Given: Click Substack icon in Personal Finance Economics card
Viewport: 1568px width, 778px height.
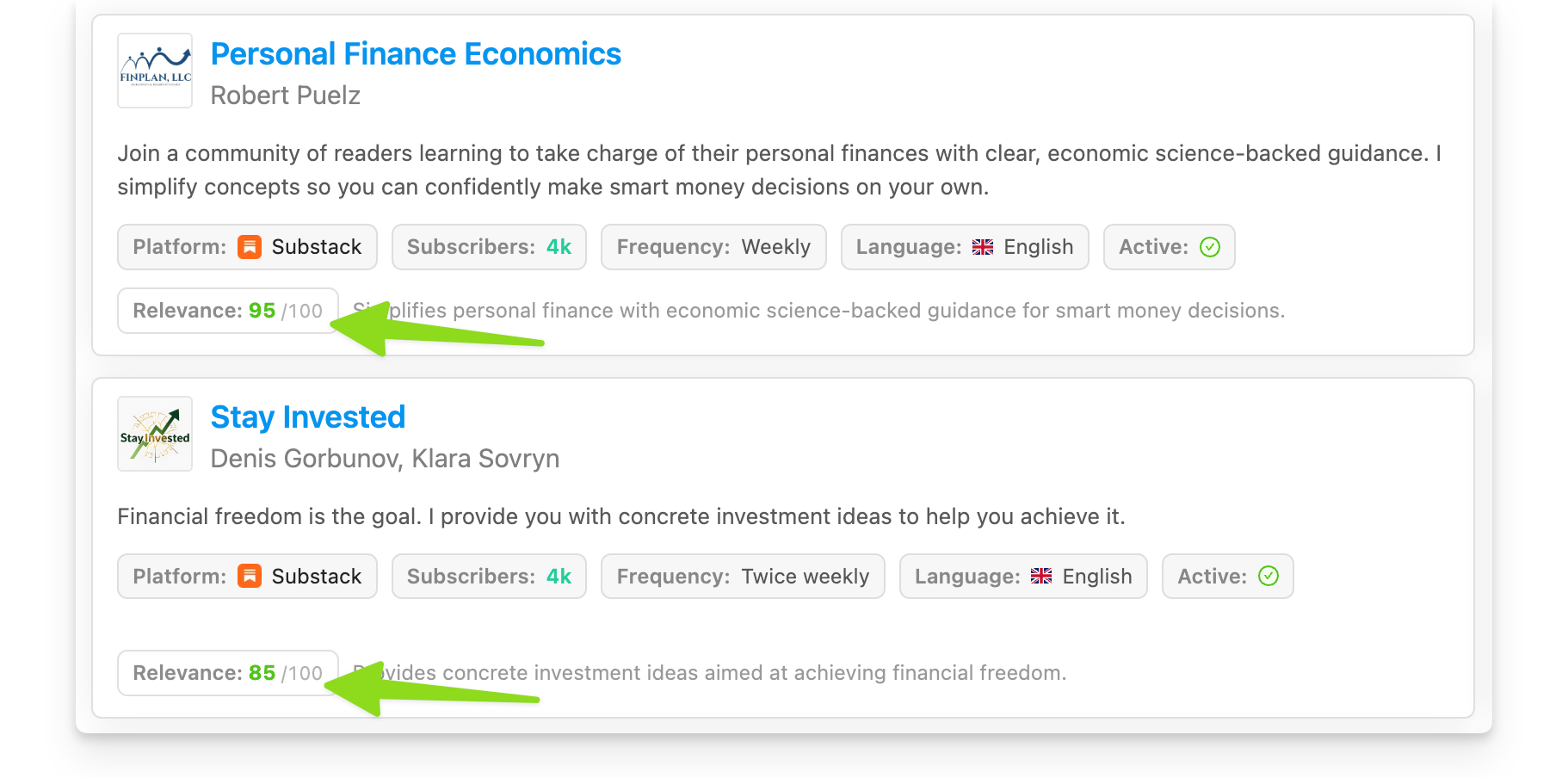Looking at the screenshot, I should click(x=250, y=247).
